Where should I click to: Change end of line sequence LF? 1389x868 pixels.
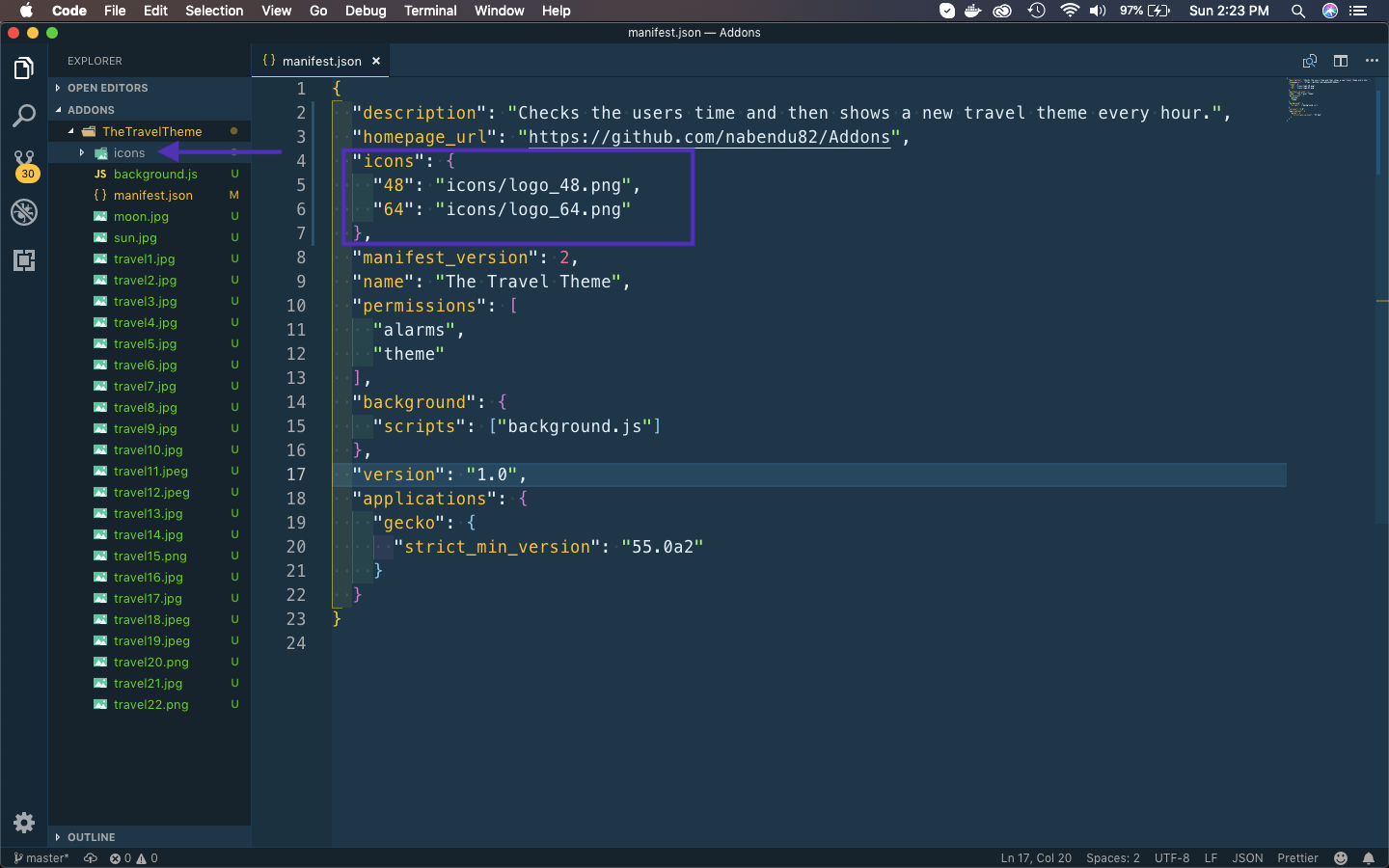[x=1211, y=858]
